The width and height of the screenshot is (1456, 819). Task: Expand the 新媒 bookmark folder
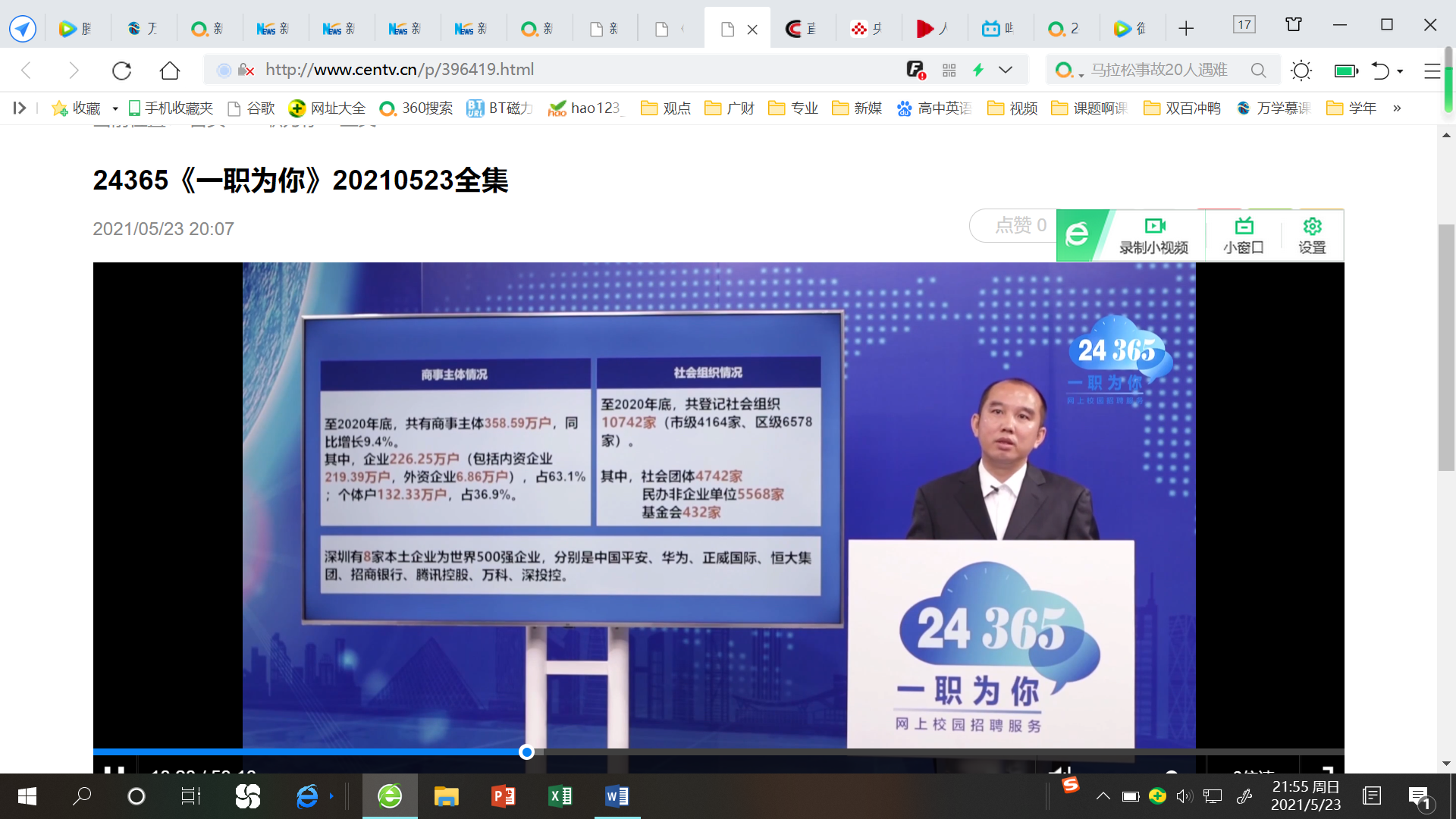pyautogui.click(x=857, y=108)
